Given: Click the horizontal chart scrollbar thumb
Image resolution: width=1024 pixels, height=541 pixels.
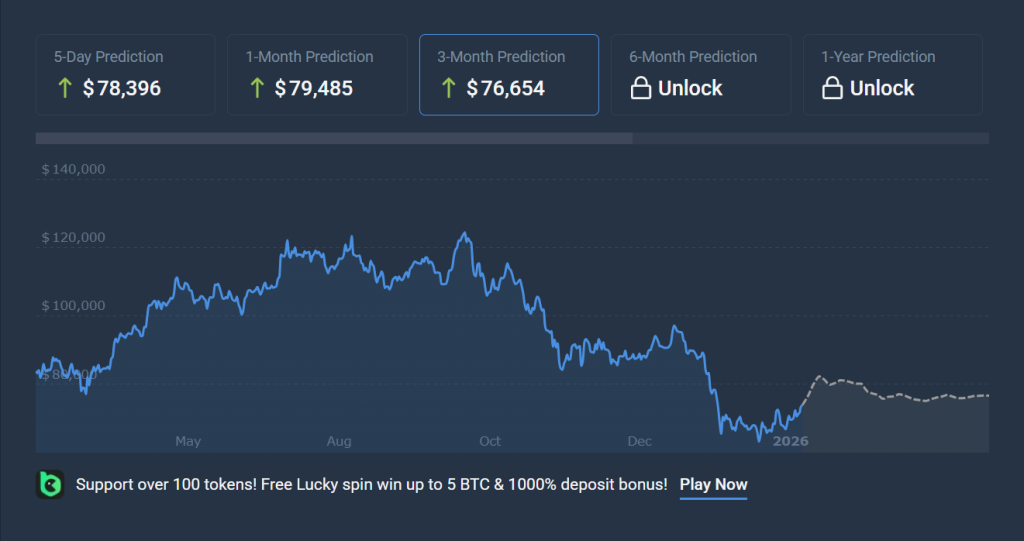Looking at the screenshot, I should click(x=334, y=138).
